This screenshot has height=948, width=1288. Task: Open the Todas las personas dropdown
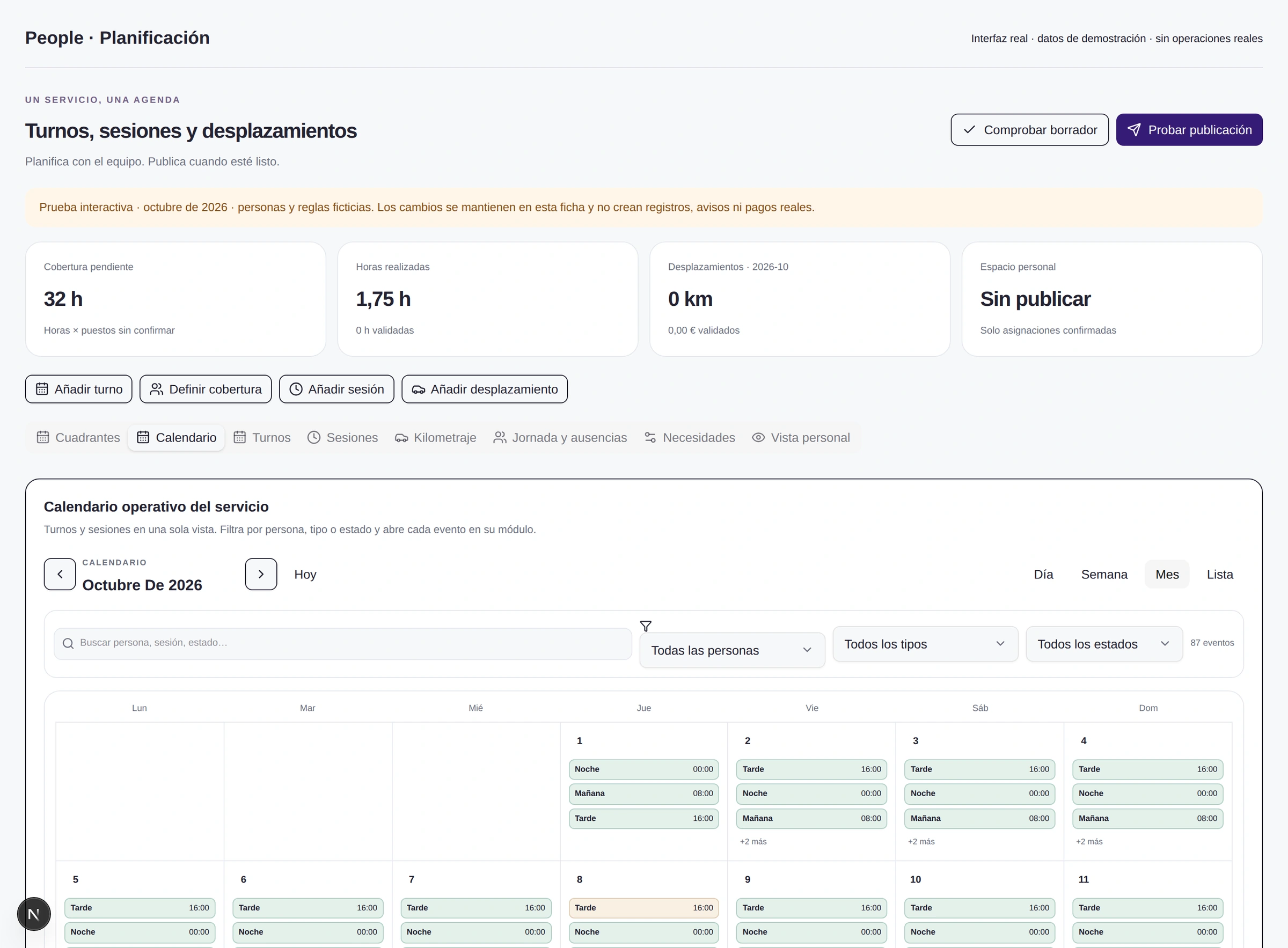tap(732, 650)
